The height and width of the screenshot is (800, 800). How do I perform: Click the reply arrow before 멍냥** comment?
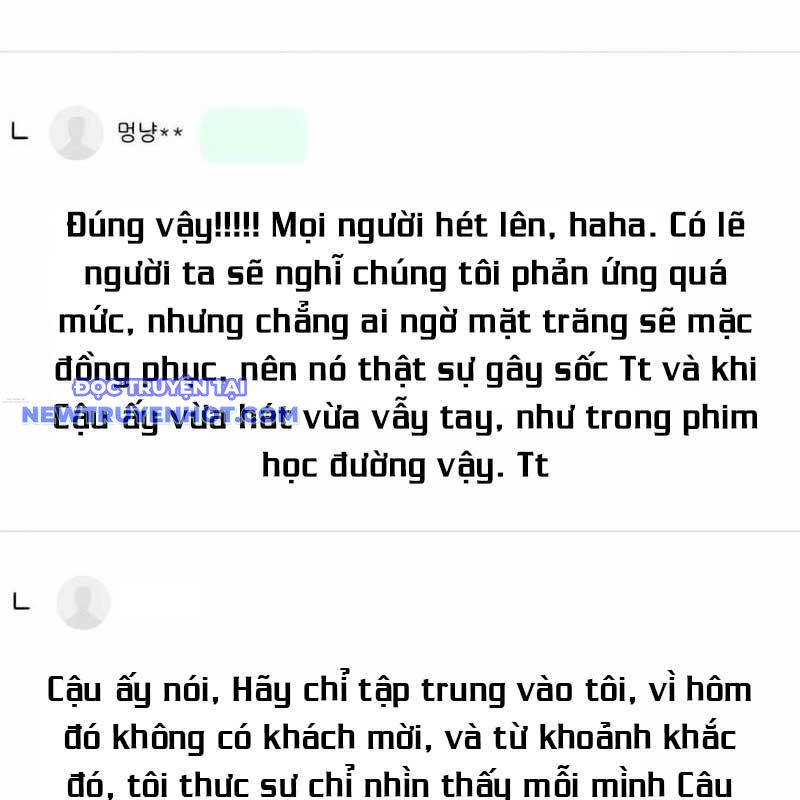(20, 132)
